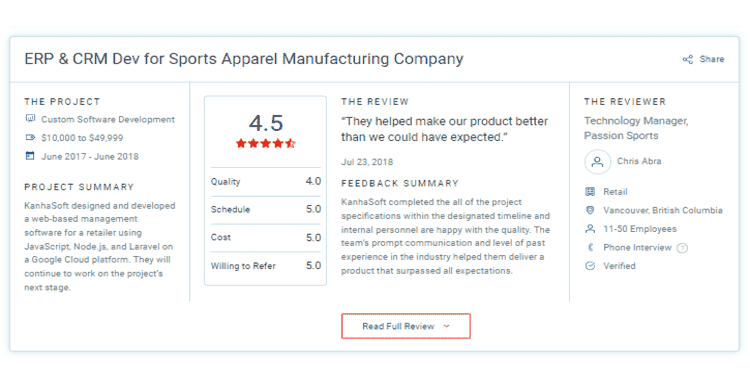Expand the Read Full Review button
This screenshot has width=750, height=385.
click(x=406, y=326)
